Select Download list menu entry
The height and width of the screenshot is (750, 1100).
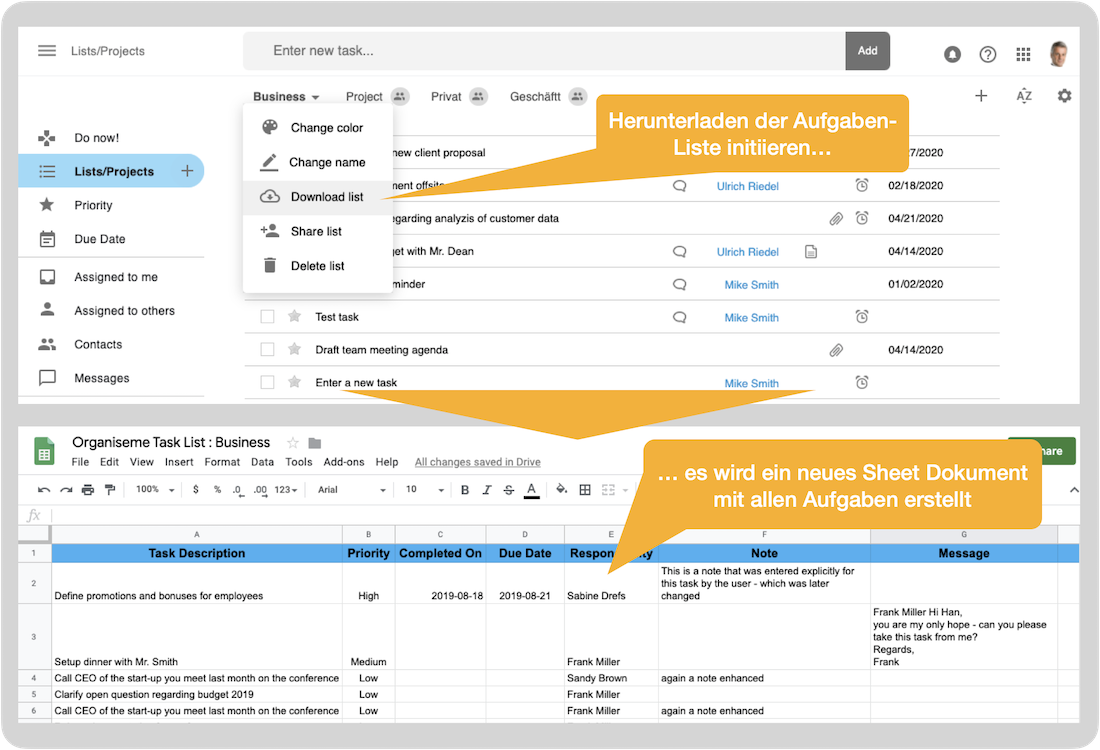[318, 197]
